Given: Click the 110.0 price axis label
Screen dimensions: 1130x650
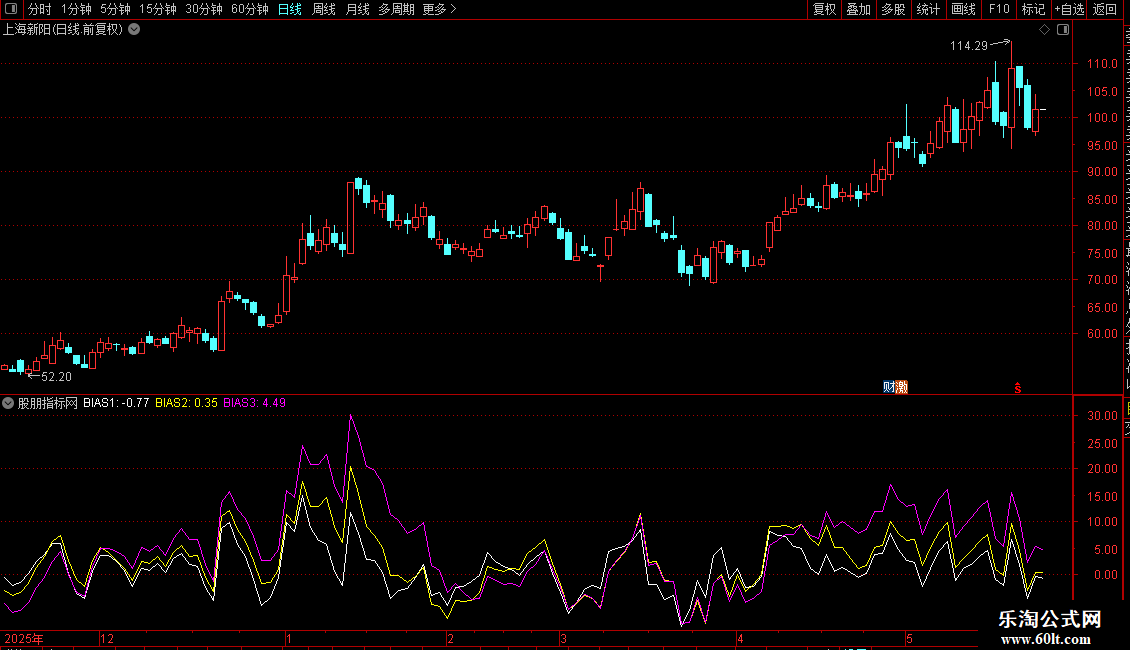Looking at the screenshot, I should pos(1103,64).
